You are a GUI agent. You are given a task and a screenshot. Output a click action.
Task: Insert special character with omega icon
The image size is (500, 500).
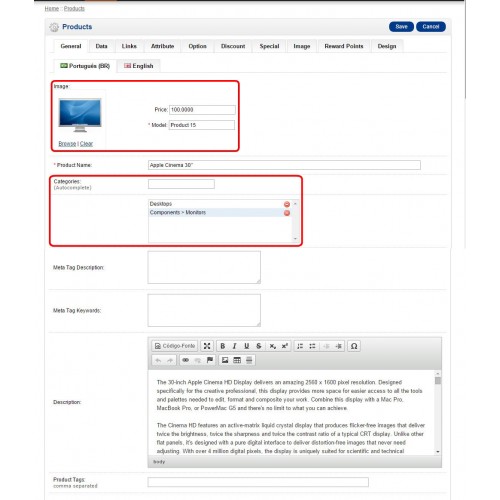tap(354, 346)
